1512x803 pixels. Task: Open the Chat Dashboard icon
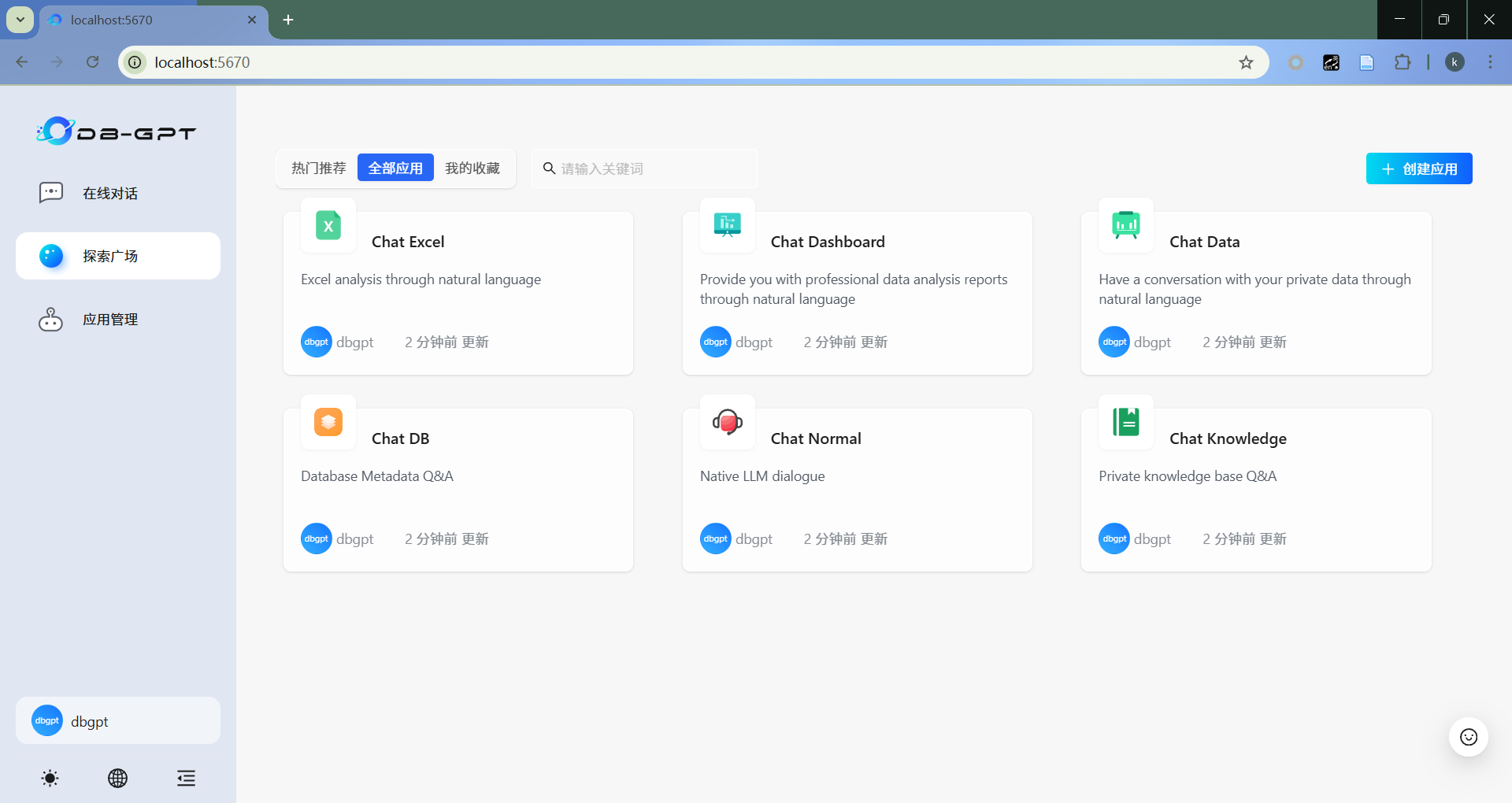727,226
